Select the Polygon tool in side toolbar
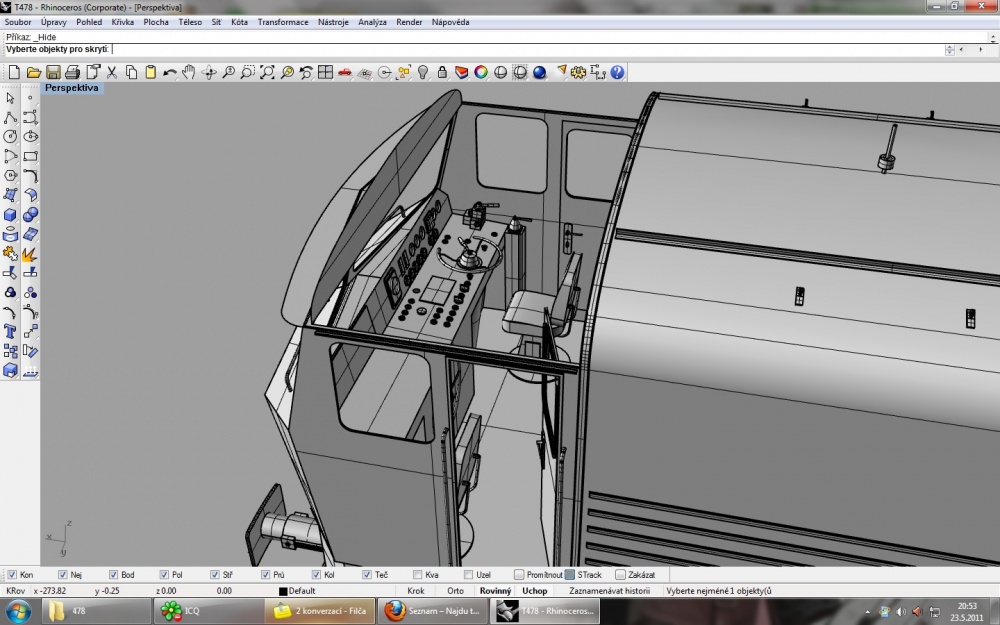 coord(10,175)
